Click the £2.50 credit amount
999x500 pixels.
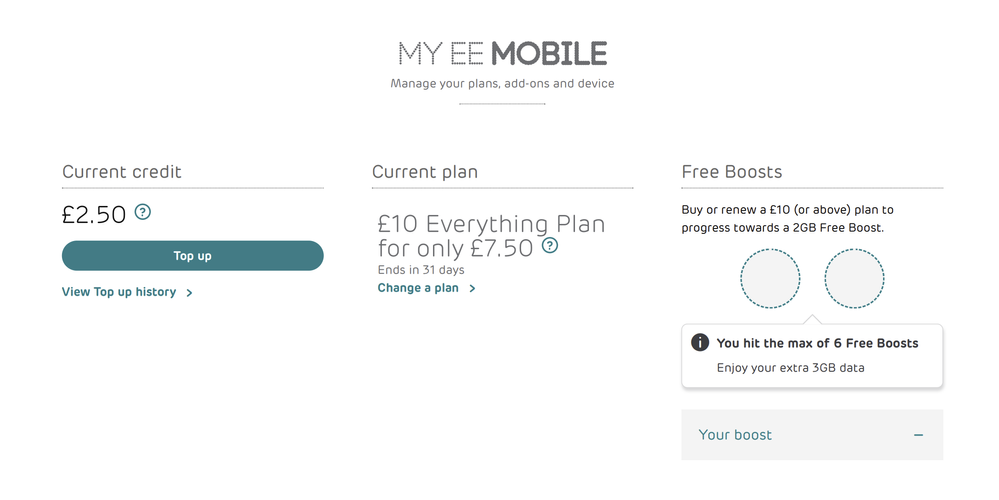point(94,214)
